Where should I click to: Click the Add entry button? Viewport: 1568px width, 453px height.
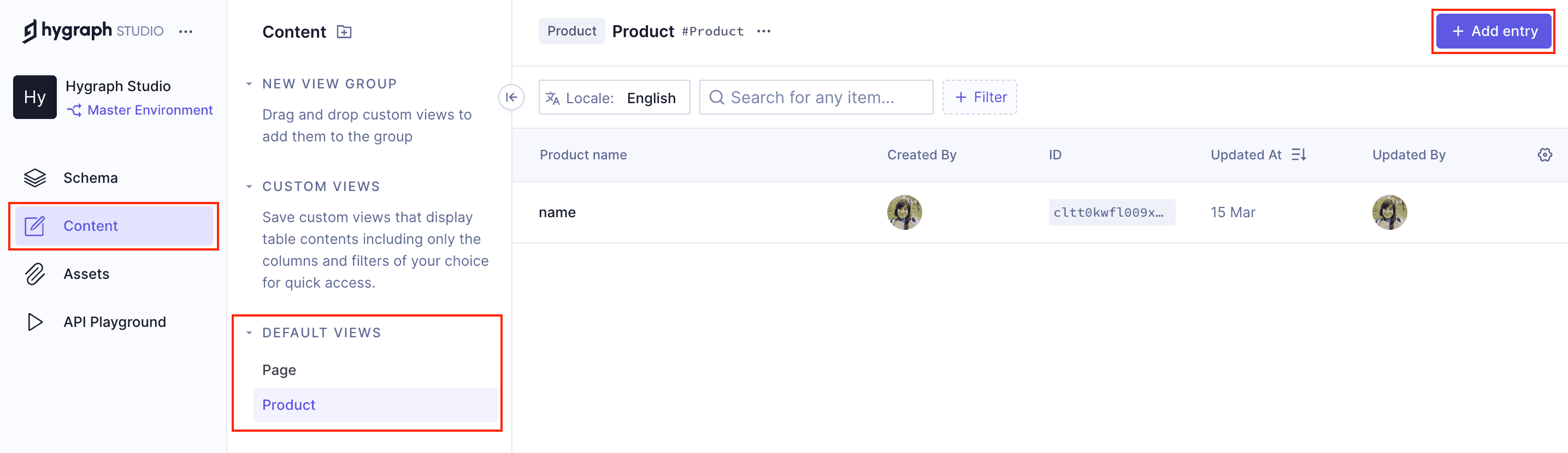tap(1493, 31)
